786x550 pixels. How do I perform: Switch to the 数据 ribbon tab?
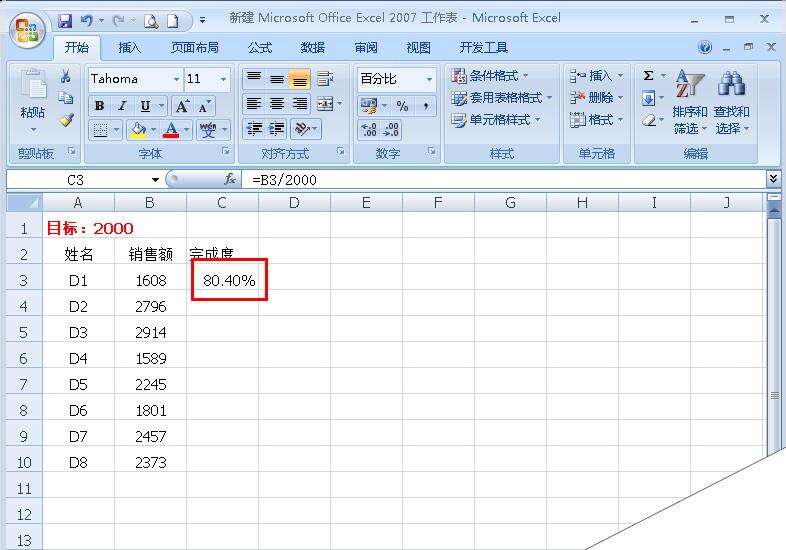point(313,48)
